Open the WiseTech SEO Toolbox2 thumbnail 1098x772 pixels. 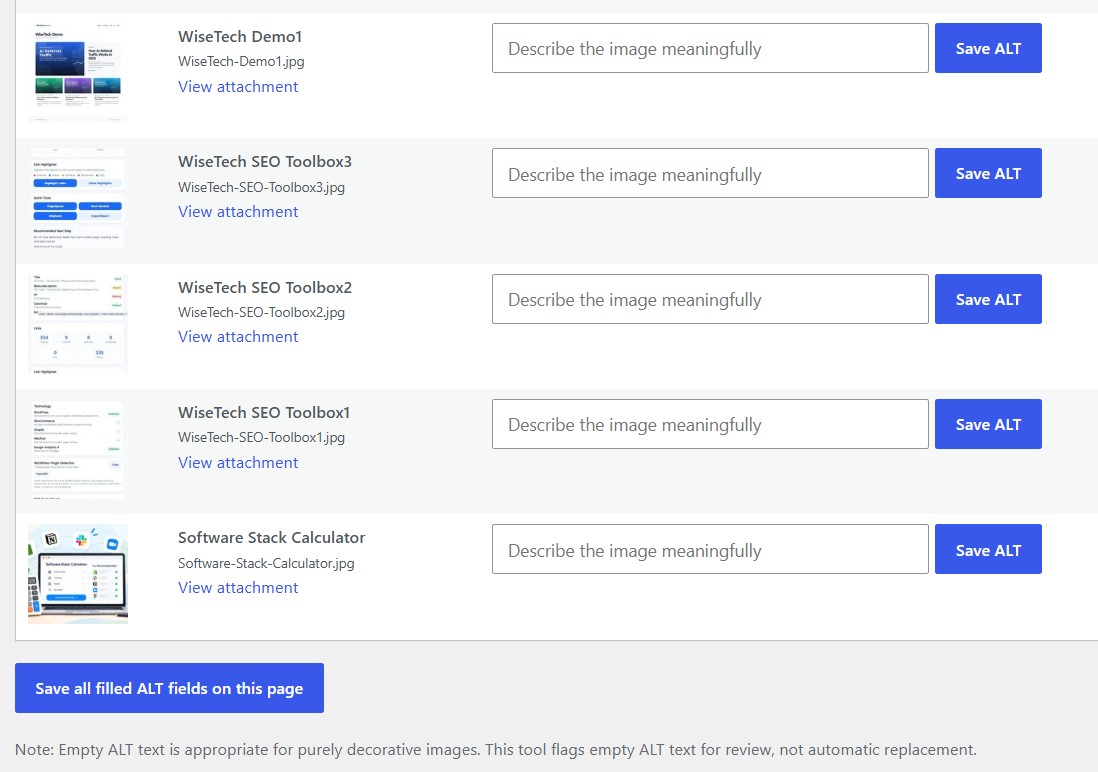pos(78,324)
